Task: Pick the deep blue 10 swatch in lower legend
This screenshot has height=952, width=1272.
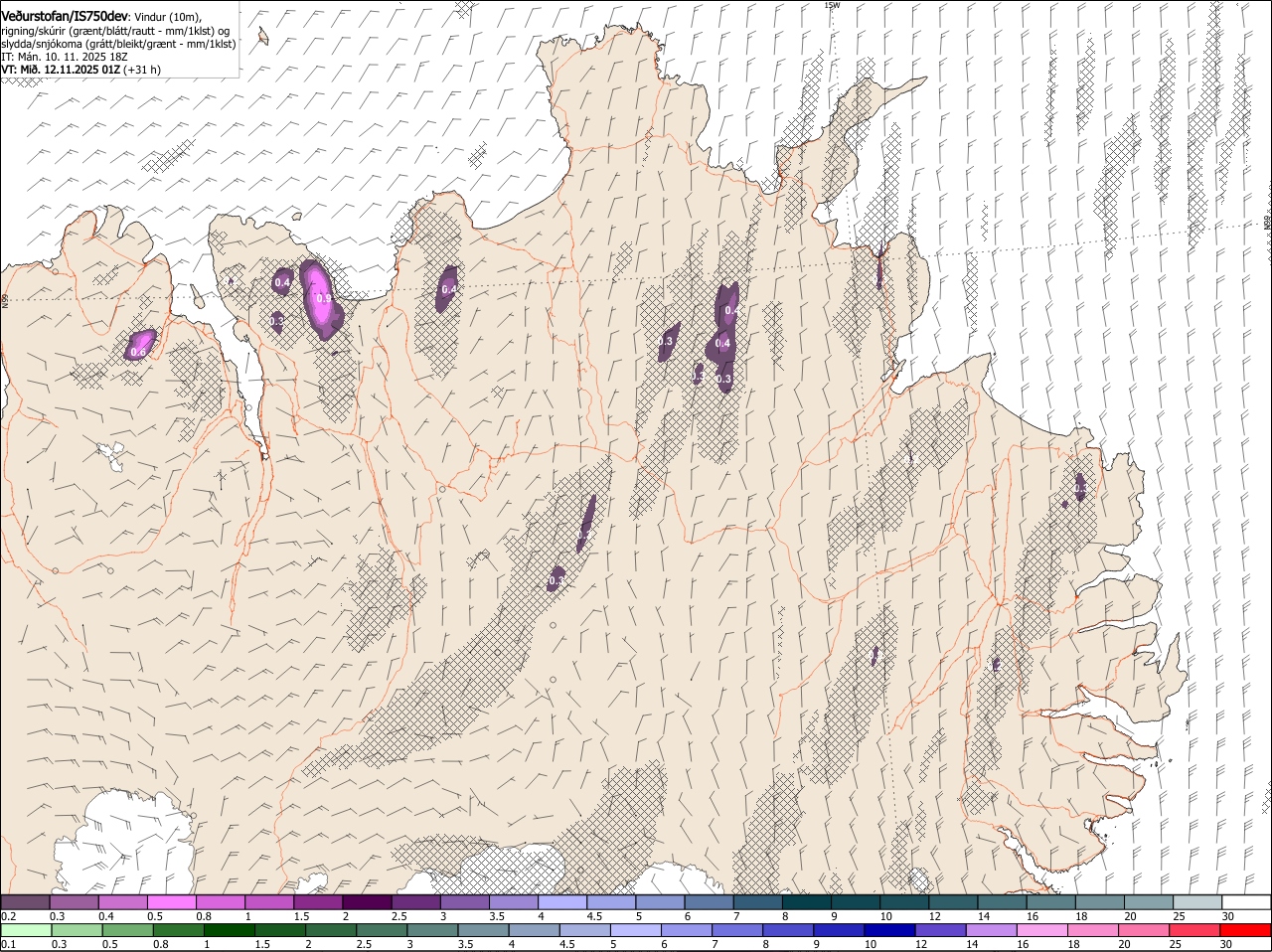Action: 889,930
